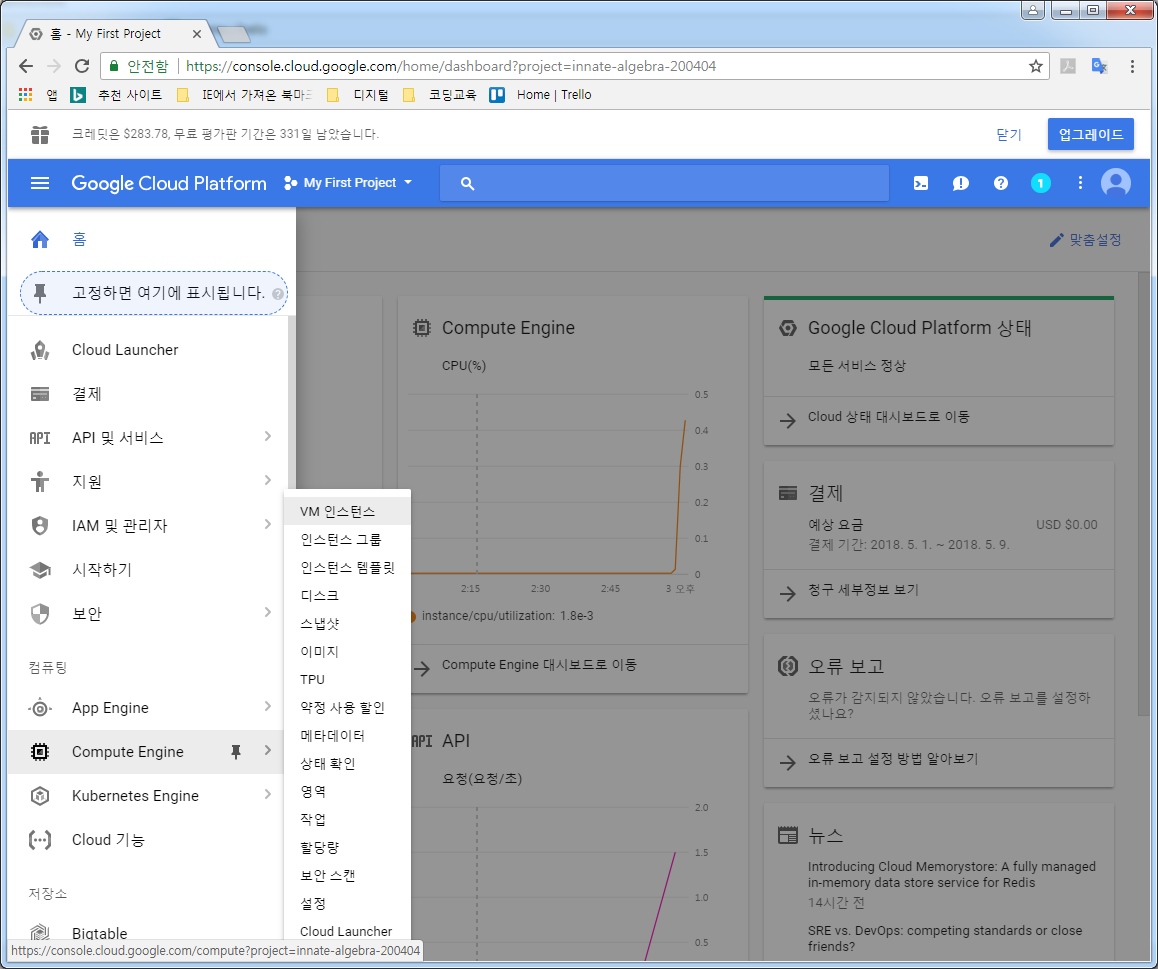This screenshot has width=1158, height=969.
Task: Select 약정 사용 할인 in submenu
Action: pos(347,708)
